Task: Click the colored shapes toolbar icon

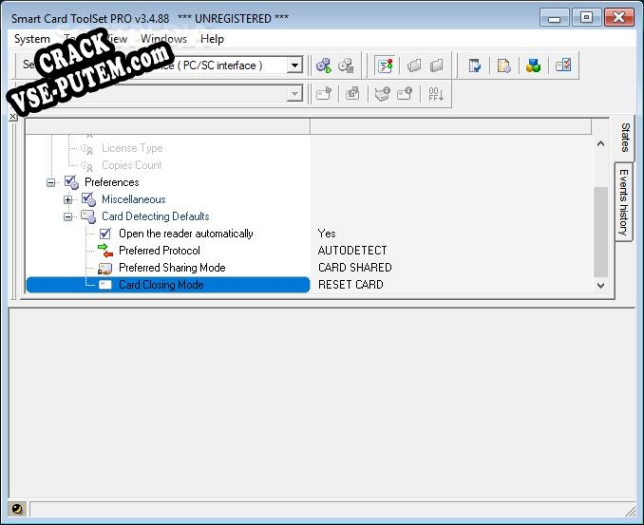Action: click(533, 65)
